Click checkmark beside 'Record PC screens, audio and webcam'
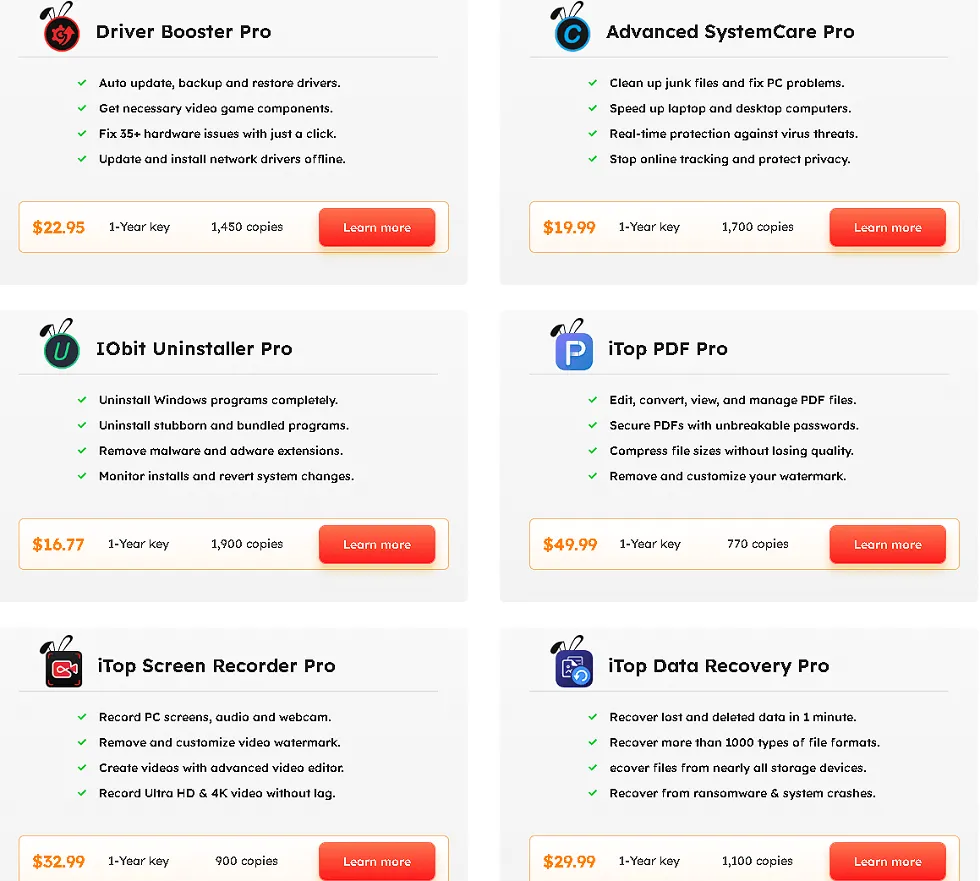The width and height of the screenshot is (980, 881). click(82, 717)
